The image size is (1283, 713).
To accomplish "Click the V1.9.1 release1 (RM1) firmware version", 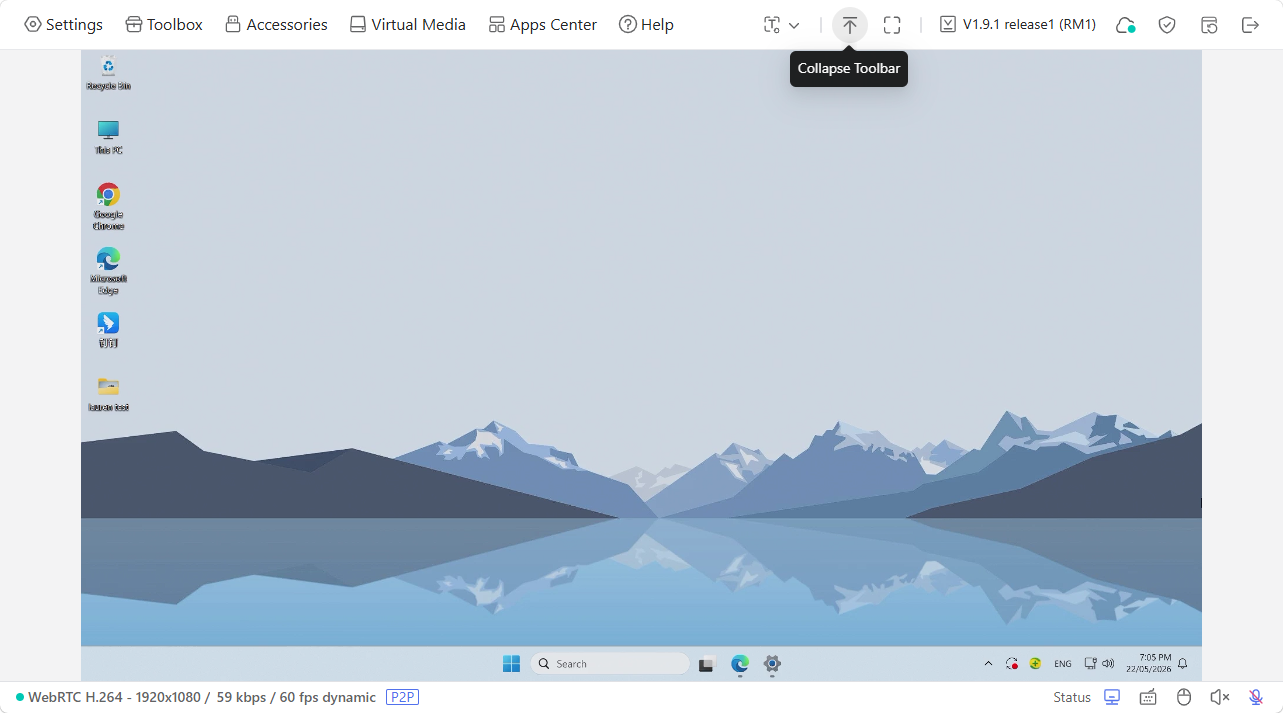I will pos(1018,25).
